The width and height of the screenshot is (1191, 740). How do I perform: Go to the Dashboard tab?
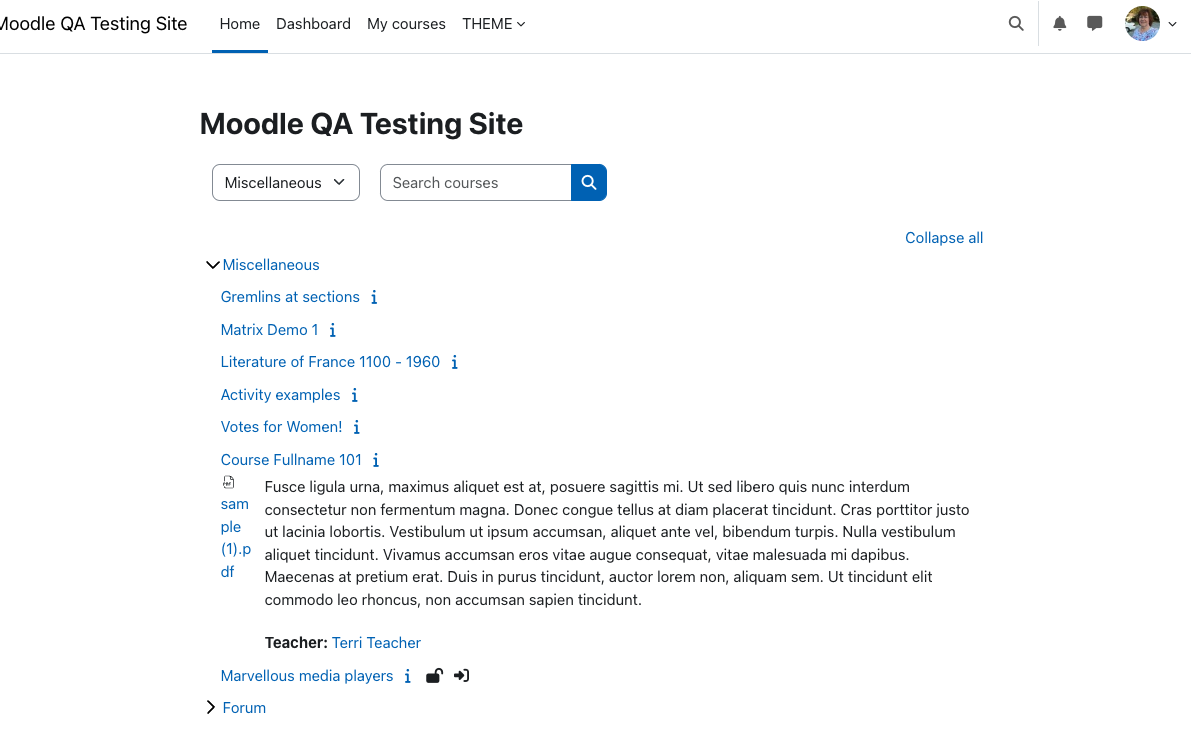click(313, 24)
